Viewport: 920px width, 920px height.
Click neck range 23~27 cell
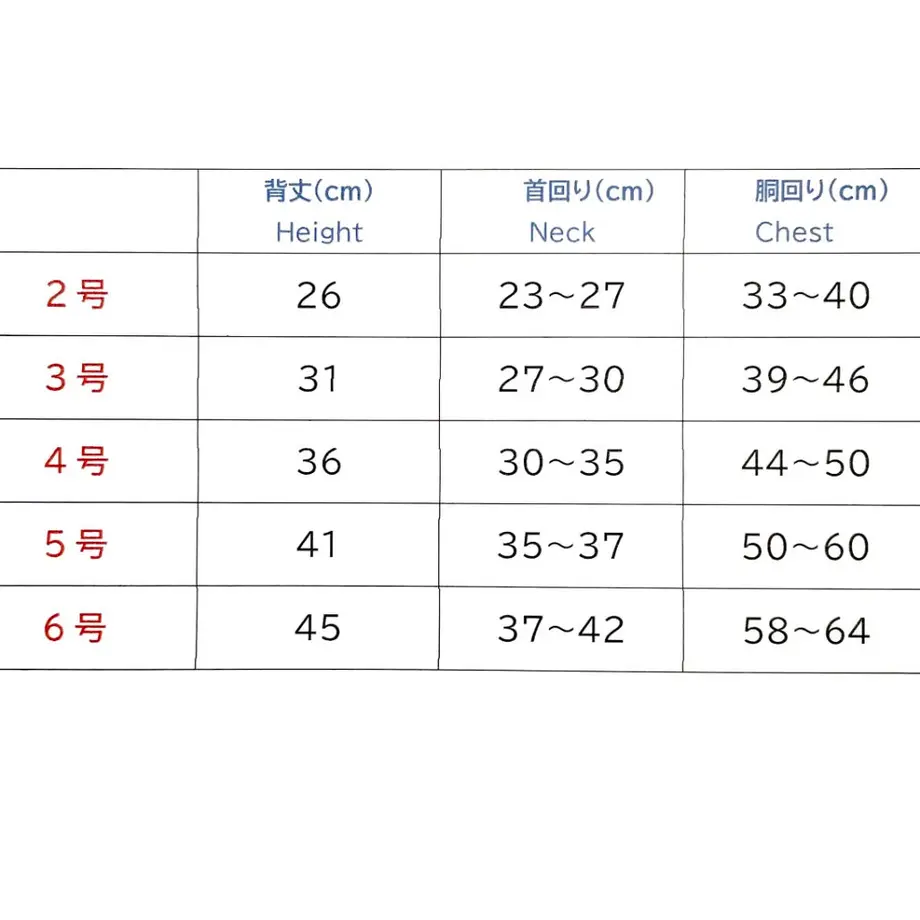(562, 295)
